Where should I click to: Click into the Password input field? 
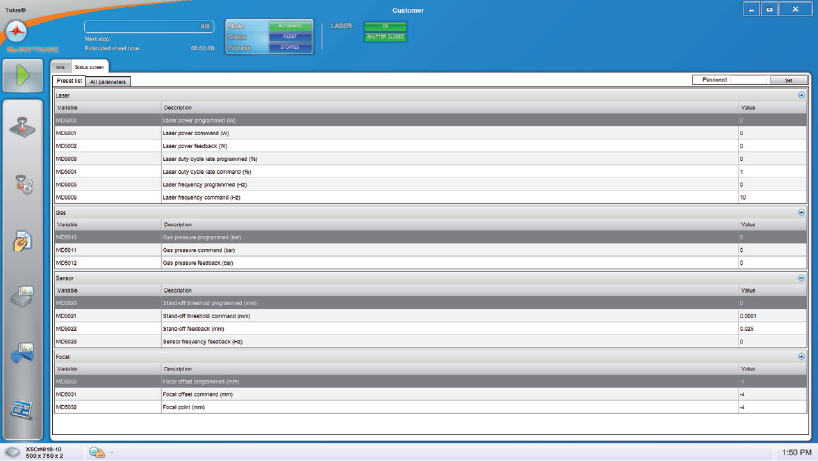pos(750,79)
